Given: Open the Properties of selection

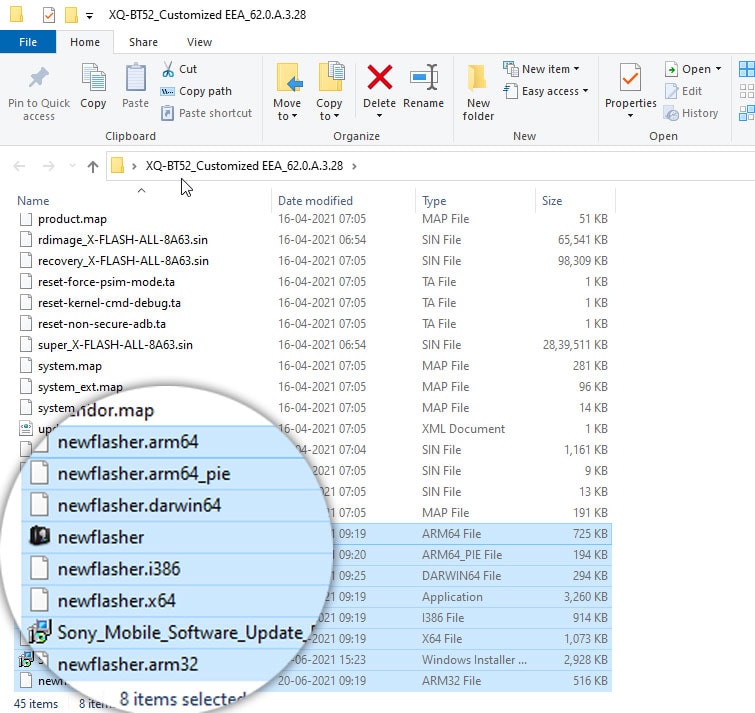Looking at the screenshot, I should (x=630, y=86).
